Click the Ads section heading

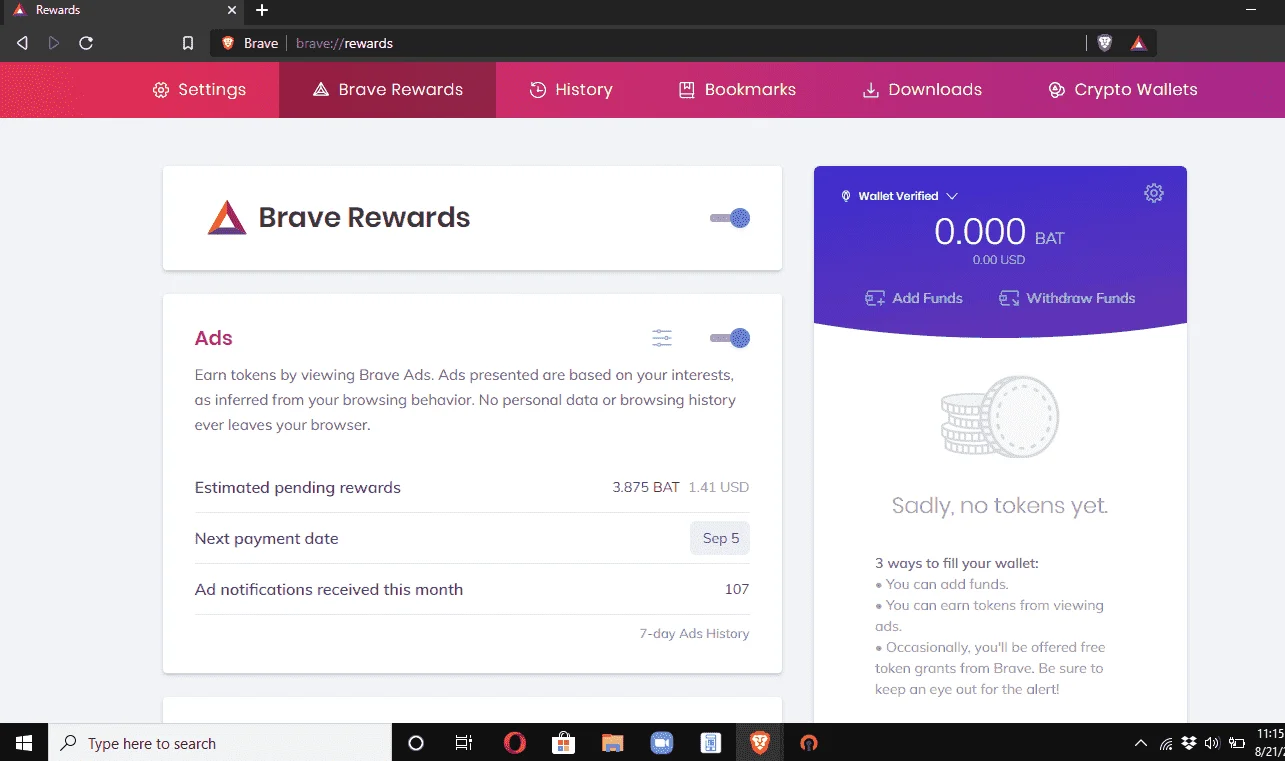[x=214, y=338]
